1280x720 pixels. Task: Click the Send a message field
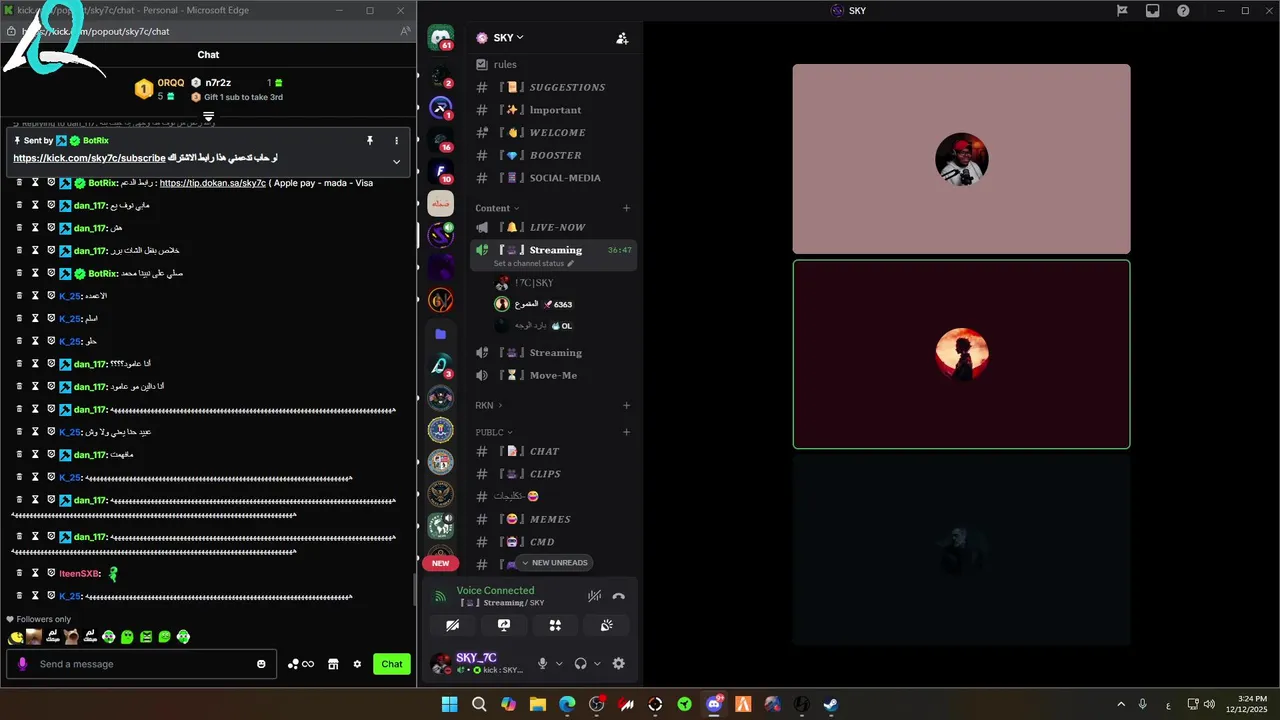140,664
